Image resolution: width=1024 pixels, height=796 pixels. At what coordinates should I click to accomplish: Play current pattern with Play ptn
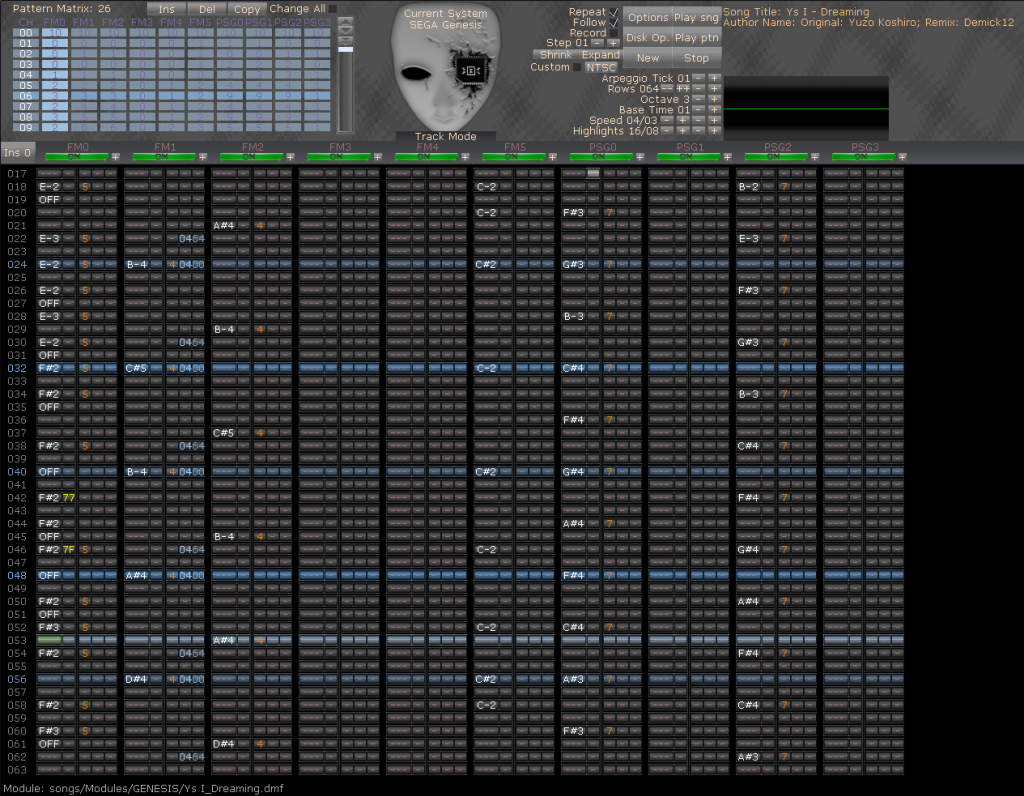pos(696,38)
